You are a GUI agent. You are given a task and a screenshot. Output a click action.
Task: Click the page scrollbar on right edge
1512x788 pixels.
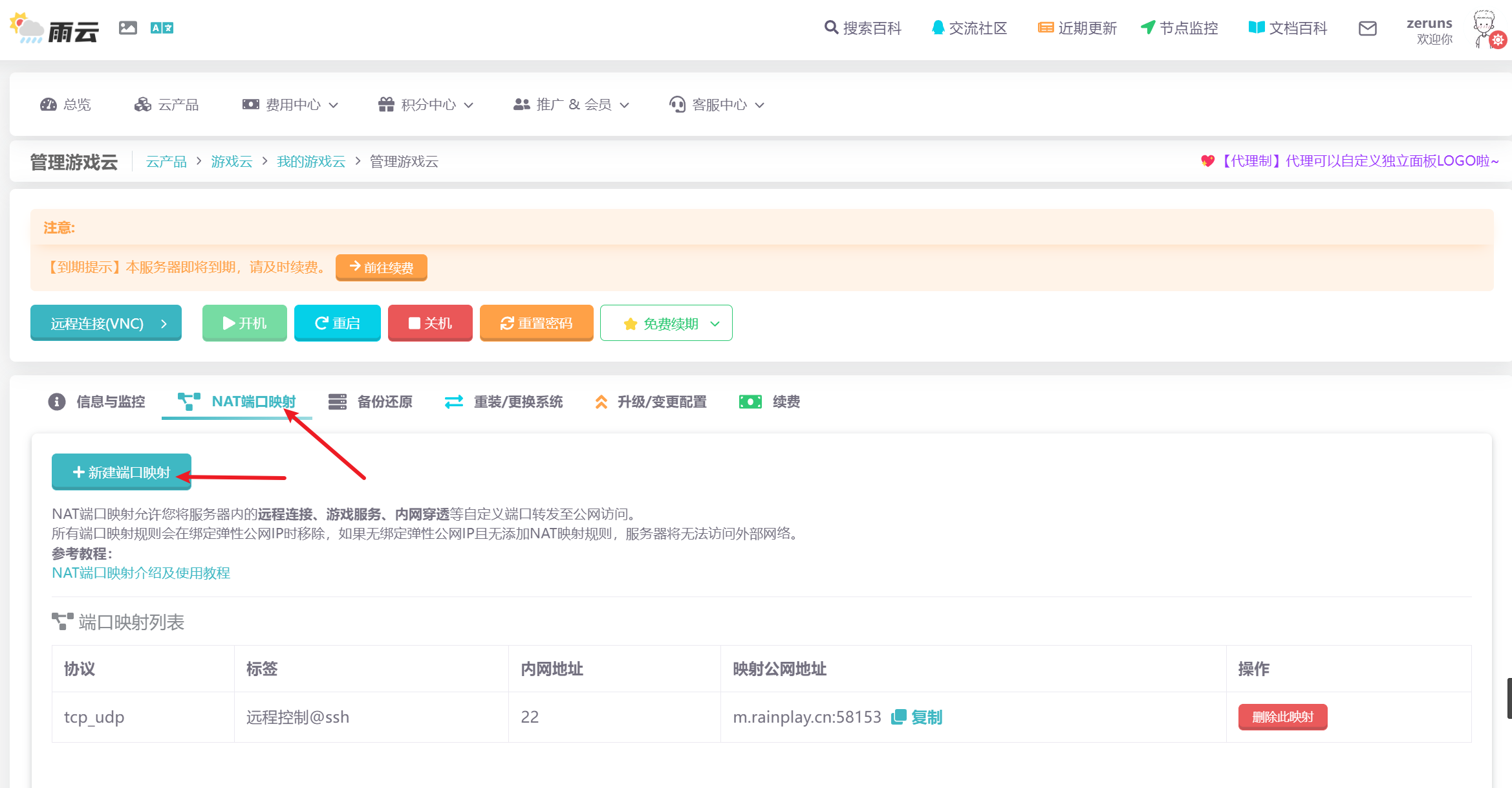[1509, 697]
